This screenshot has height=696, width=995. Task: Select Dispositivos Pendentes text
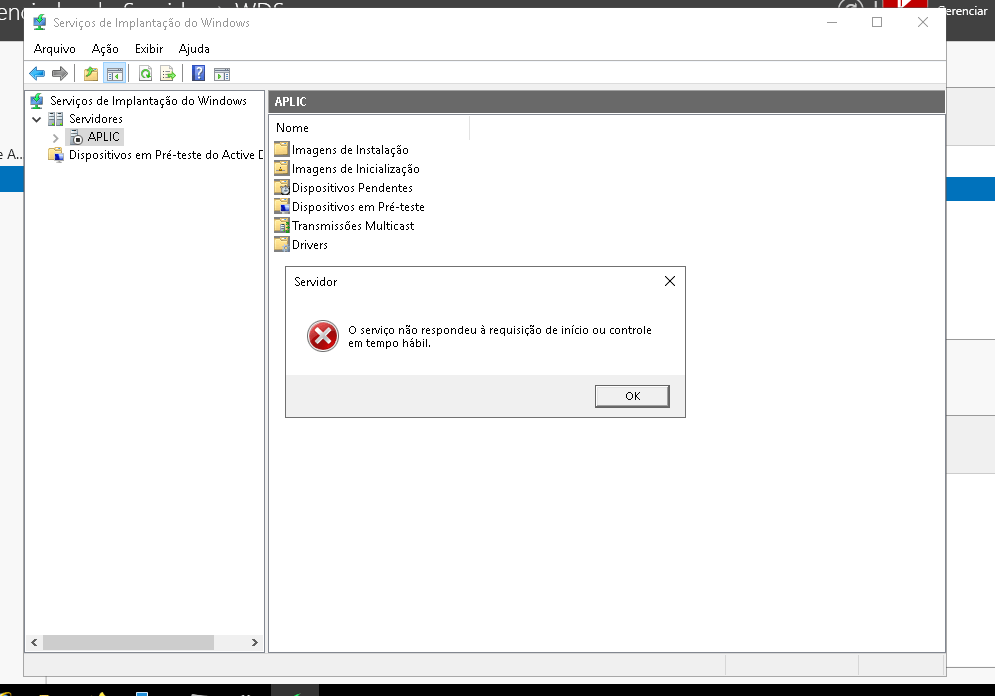click(352, 188)
